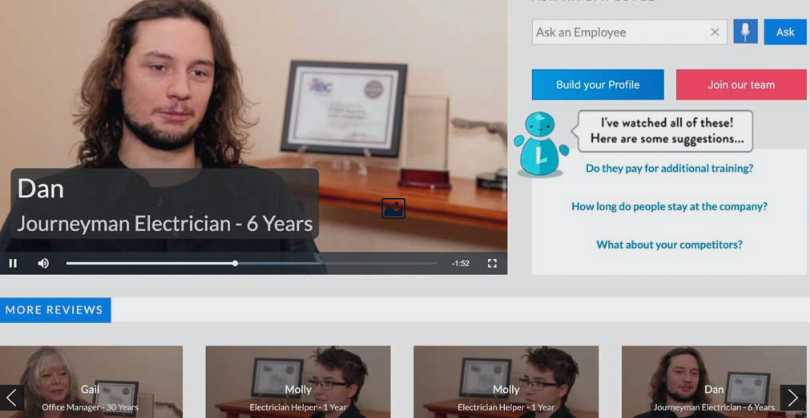
Task: Click the video progress bar
Action: (x=252, y=264)
